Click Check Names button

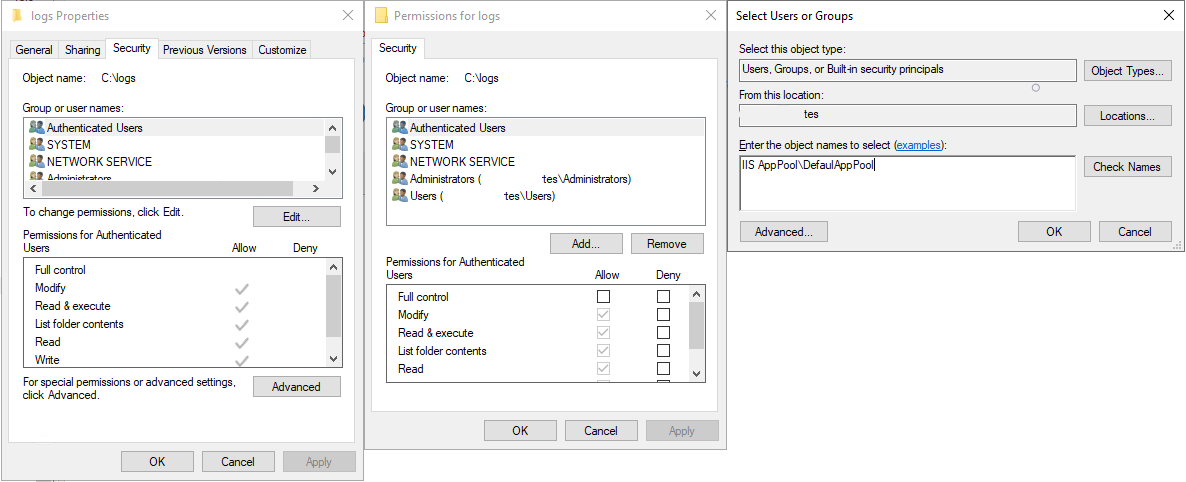click(1128, 166)
